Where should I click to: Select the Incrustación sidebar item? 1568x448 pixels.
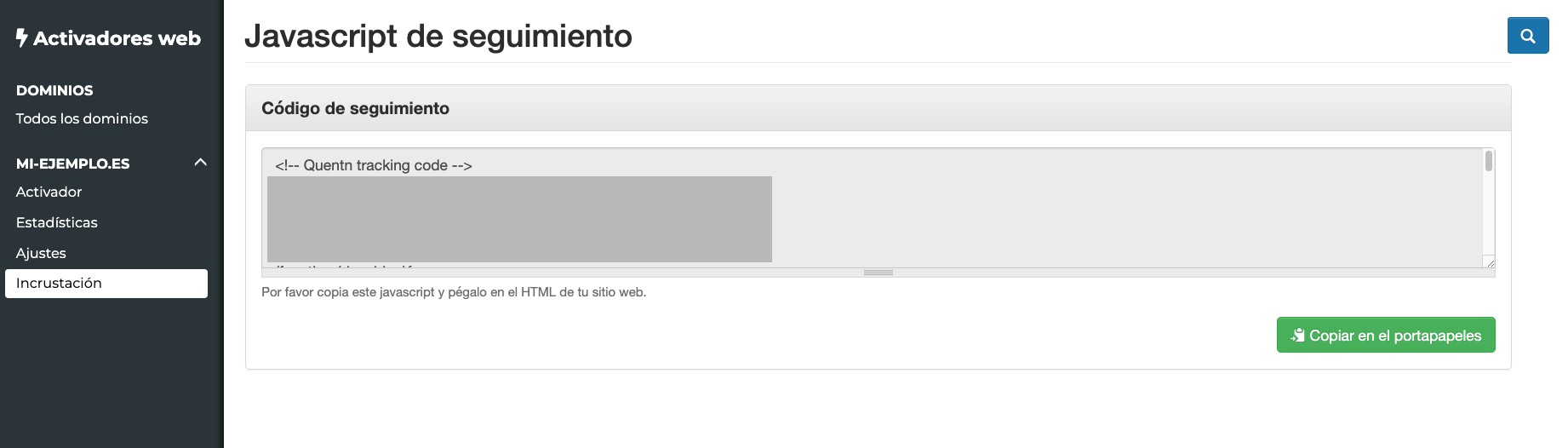[106, 284]
